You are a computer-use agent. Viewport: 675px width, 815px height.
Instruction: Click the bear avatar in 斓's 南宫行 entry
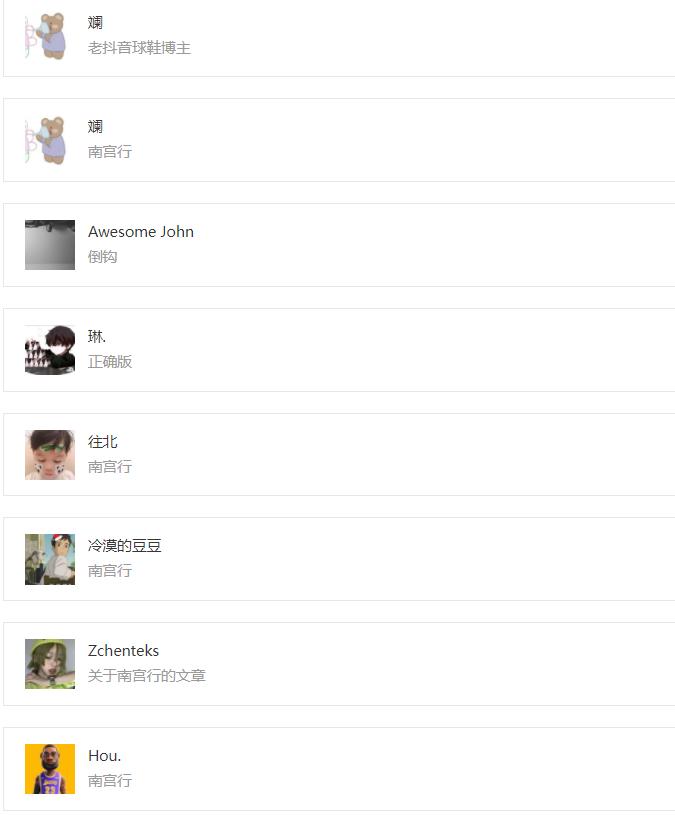50,140
